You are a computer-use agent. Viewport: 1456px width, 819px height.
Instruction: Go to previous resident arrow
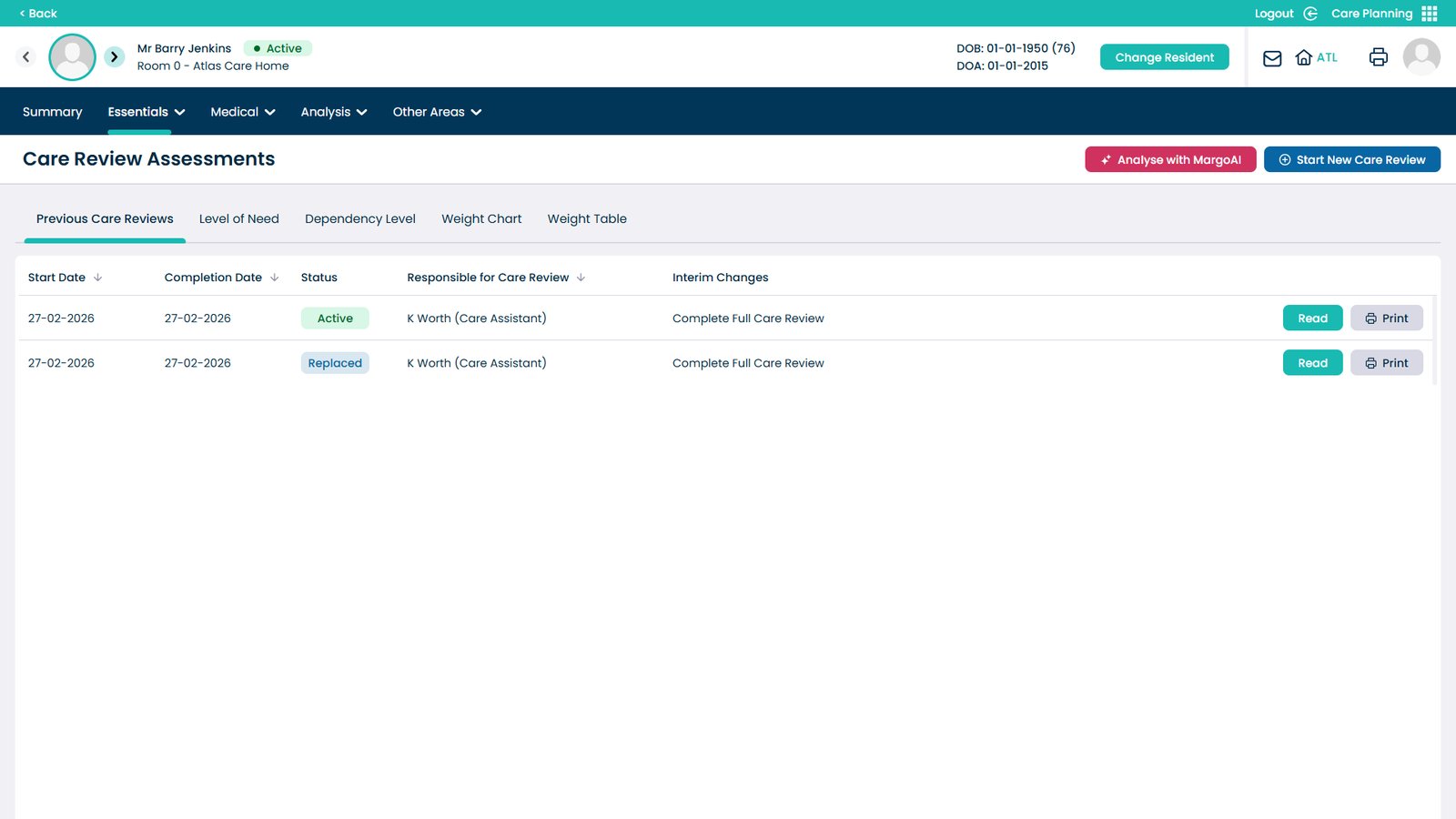[26, 57]
